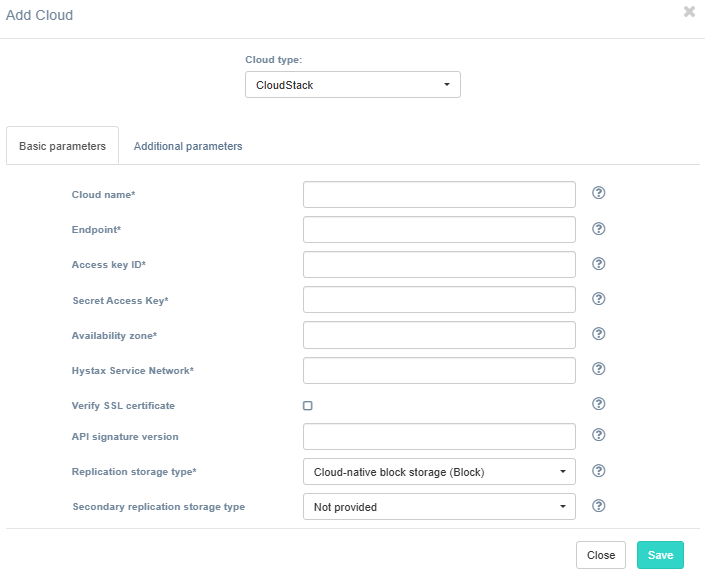Open the Cloud type dropdown
This screenshot has width=705, height=583.
(352, 85)
